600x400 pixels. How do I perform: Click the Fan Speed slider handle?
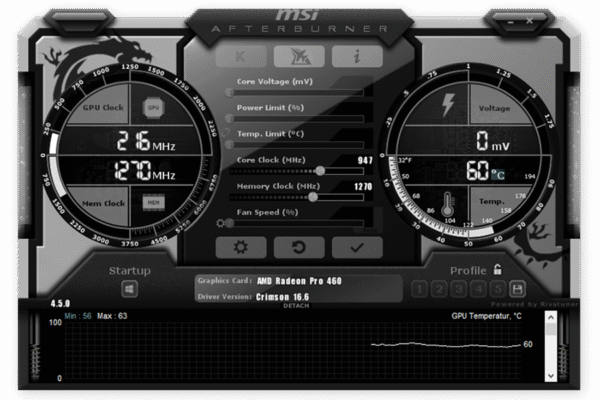click(230, 223)
